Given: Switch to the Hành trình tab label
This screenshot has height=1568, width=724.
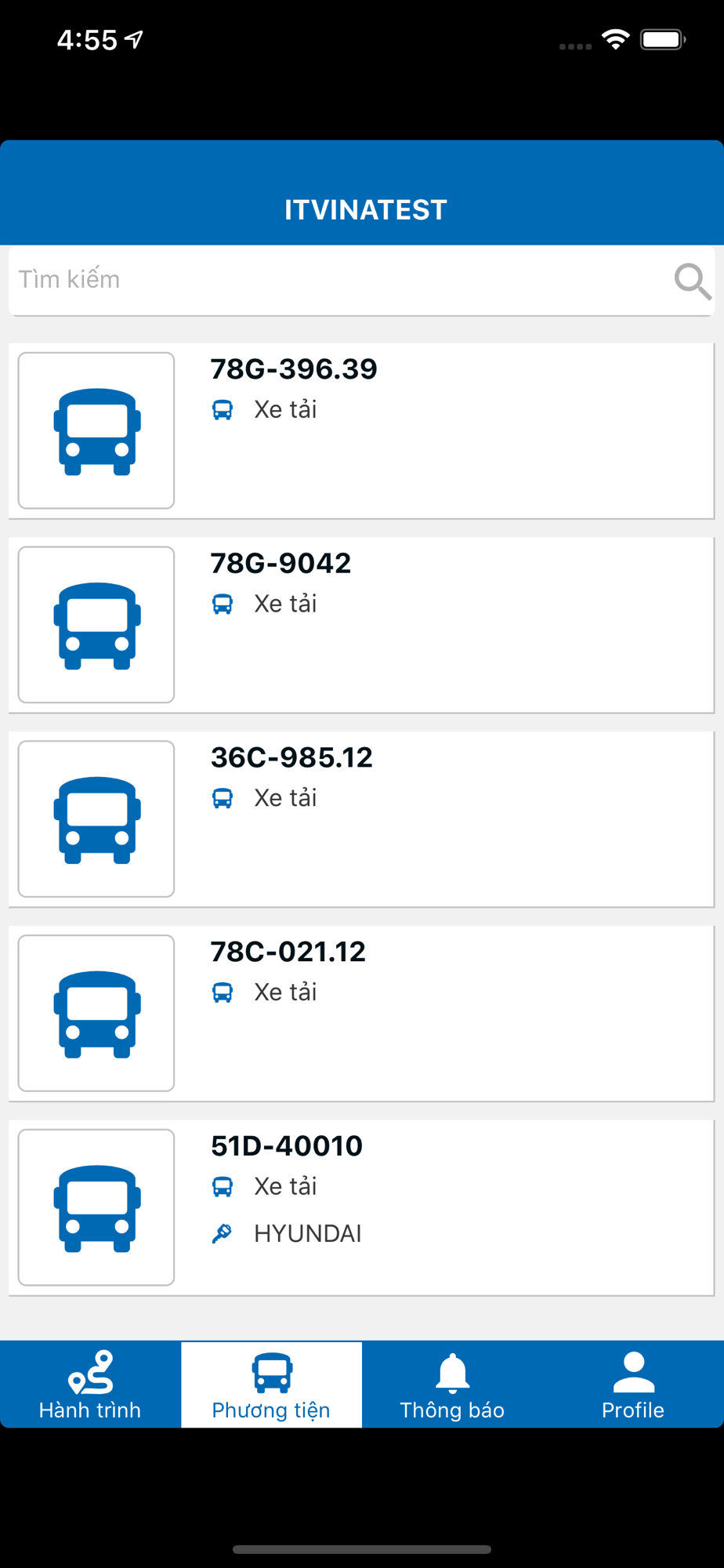Looking at the screenshot, I should point(90,1410).
